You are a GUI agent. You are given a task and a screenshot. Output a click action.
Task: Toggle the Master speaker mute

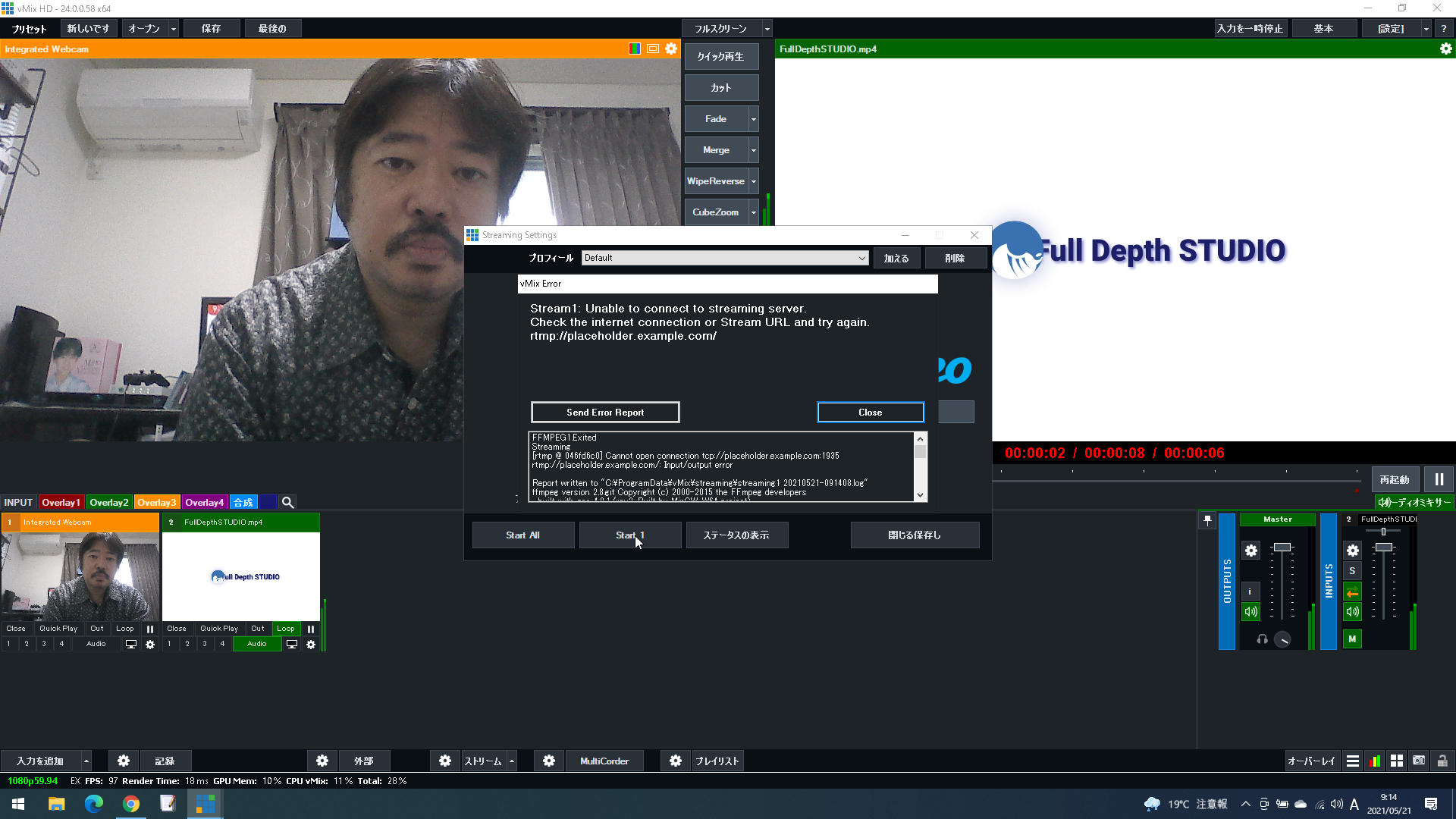(x=1250, y=611)
